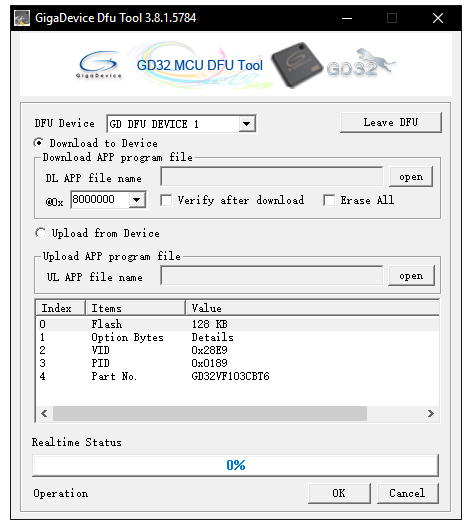Click the Value column header
Image resolution: width=472 pixels, height=532 pixels.
point(313,308)
